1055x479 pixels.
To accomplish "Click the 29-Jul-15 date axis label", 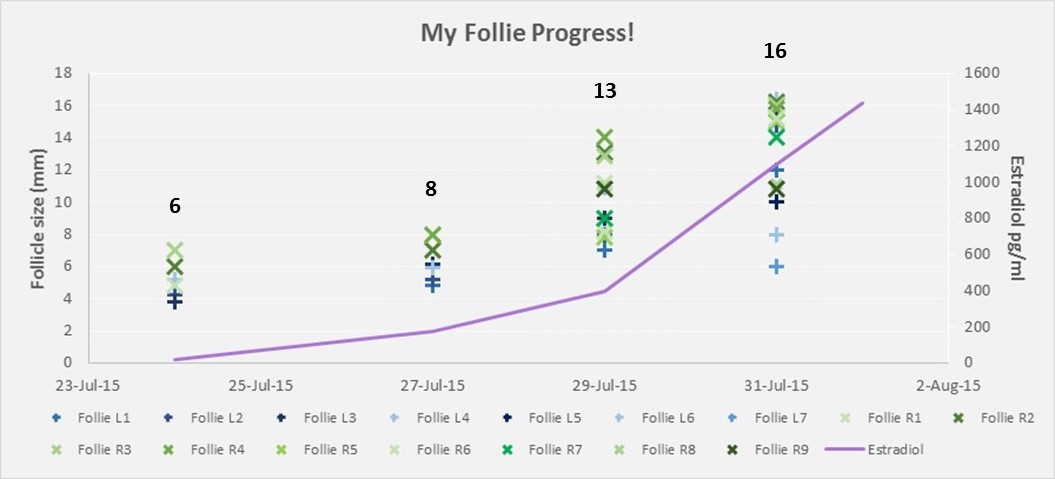I will tap(604, 385).
